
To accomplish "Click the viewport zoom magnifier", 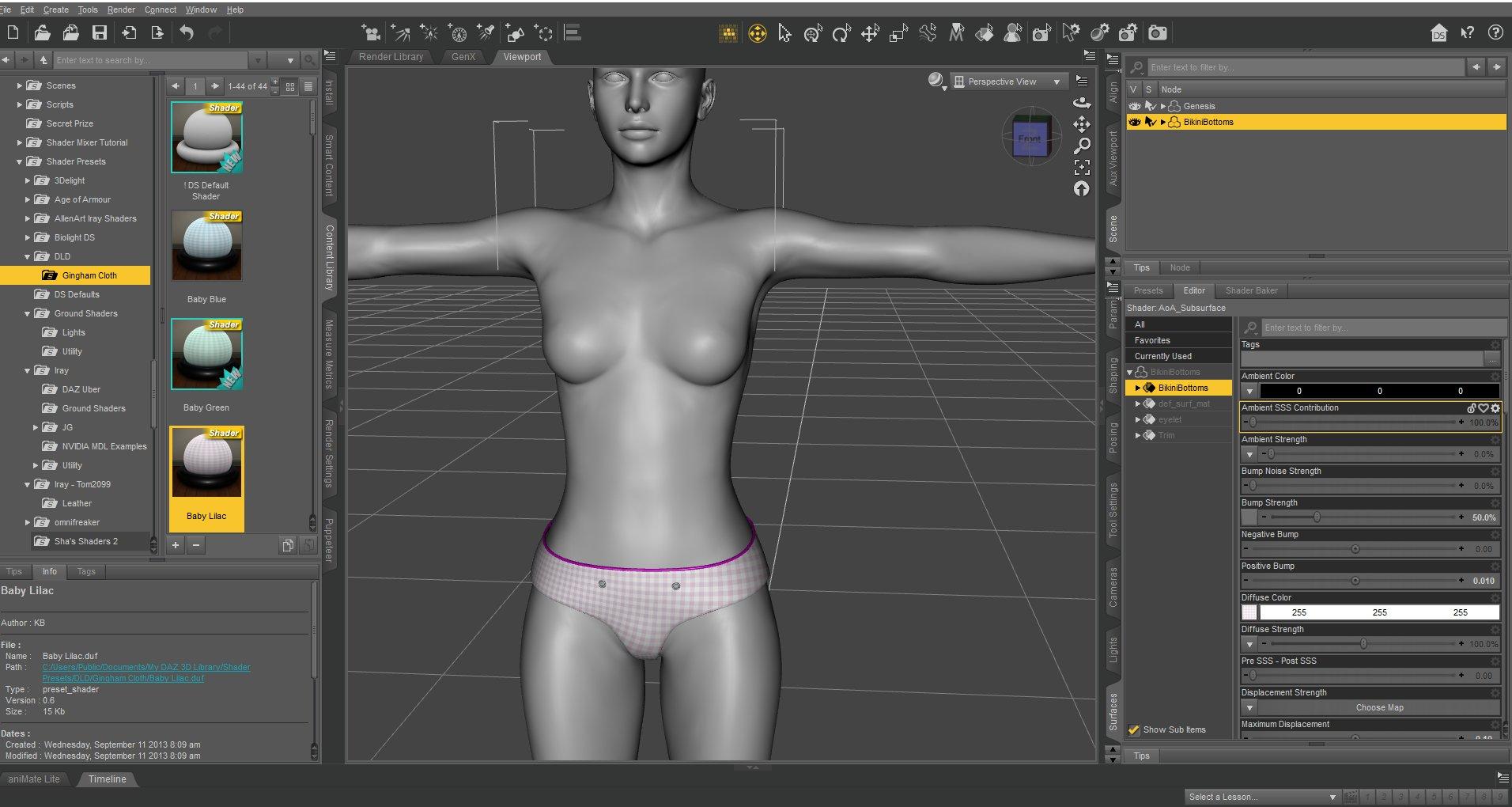I will pyautogui.click(x=1081, y=146).
